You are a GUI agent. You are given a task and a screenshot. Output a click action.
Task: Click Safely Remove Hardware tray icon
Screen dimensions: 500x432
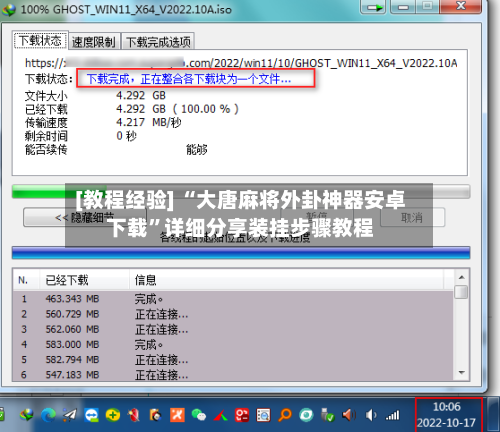328,415
